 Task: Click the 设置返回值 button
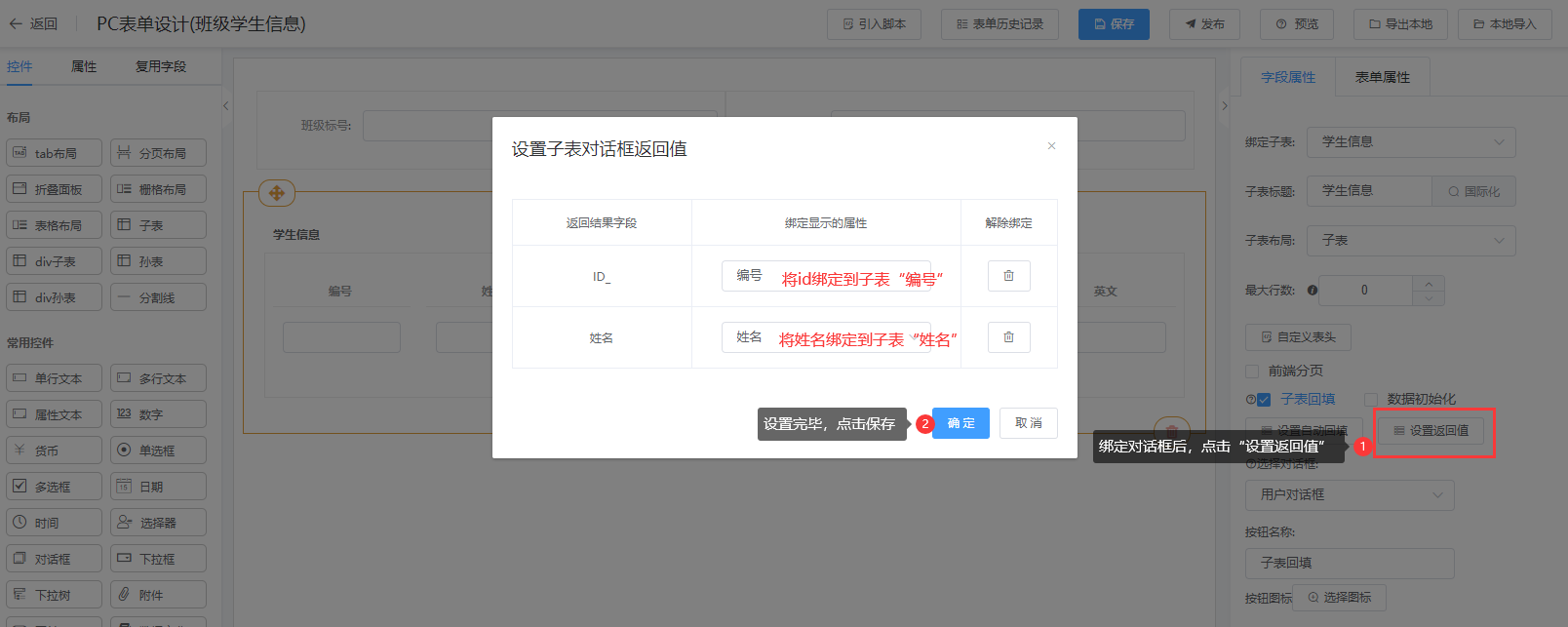click(1431, 430)
